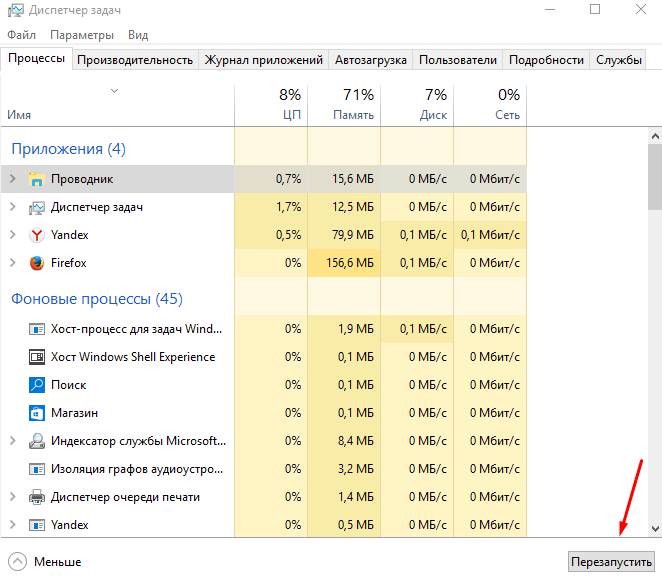Screen dimensions: 662x585
Task: Click the Диспетчер задач process icon
Action: click(37, 207)
